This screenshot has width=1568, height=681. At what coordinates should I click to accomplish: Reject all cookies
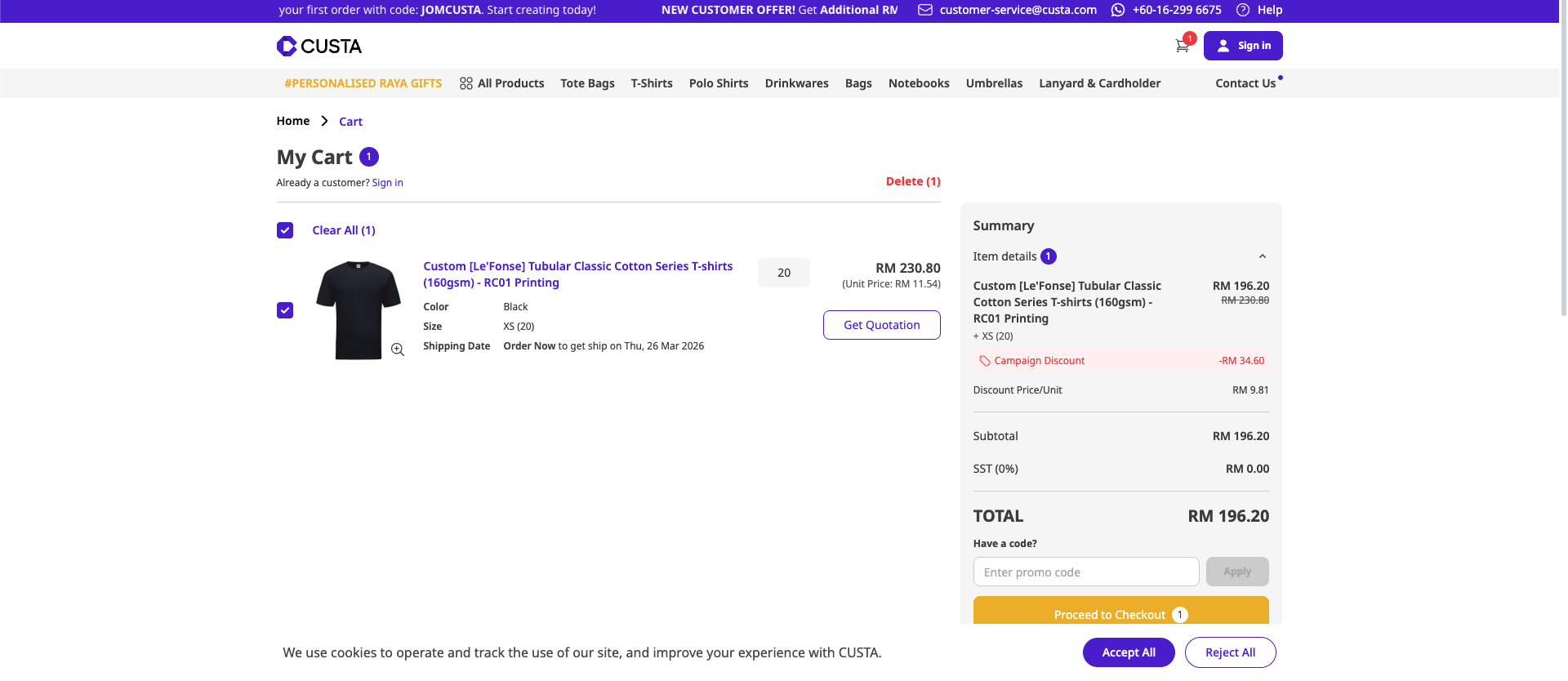click(x=1230, y=652)
